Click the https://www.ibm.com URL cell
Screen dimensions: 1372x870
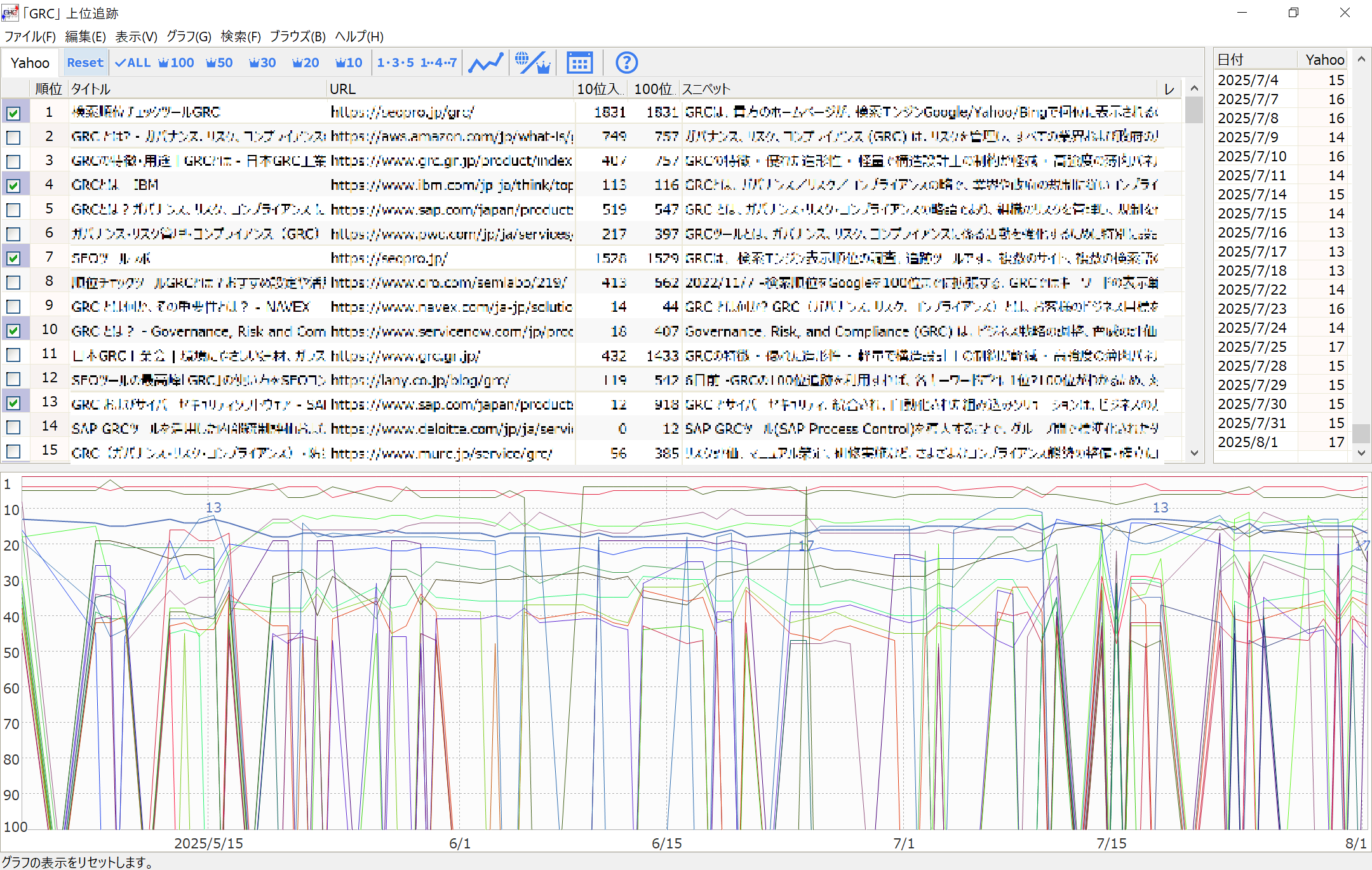point(452,185)
